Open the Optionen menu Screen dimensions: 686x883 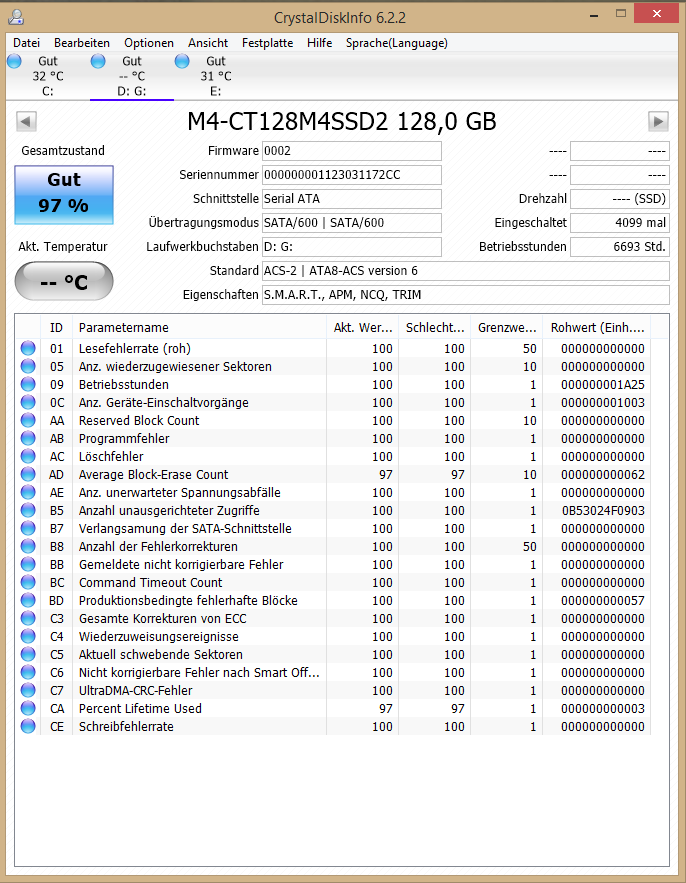point(149,43)
